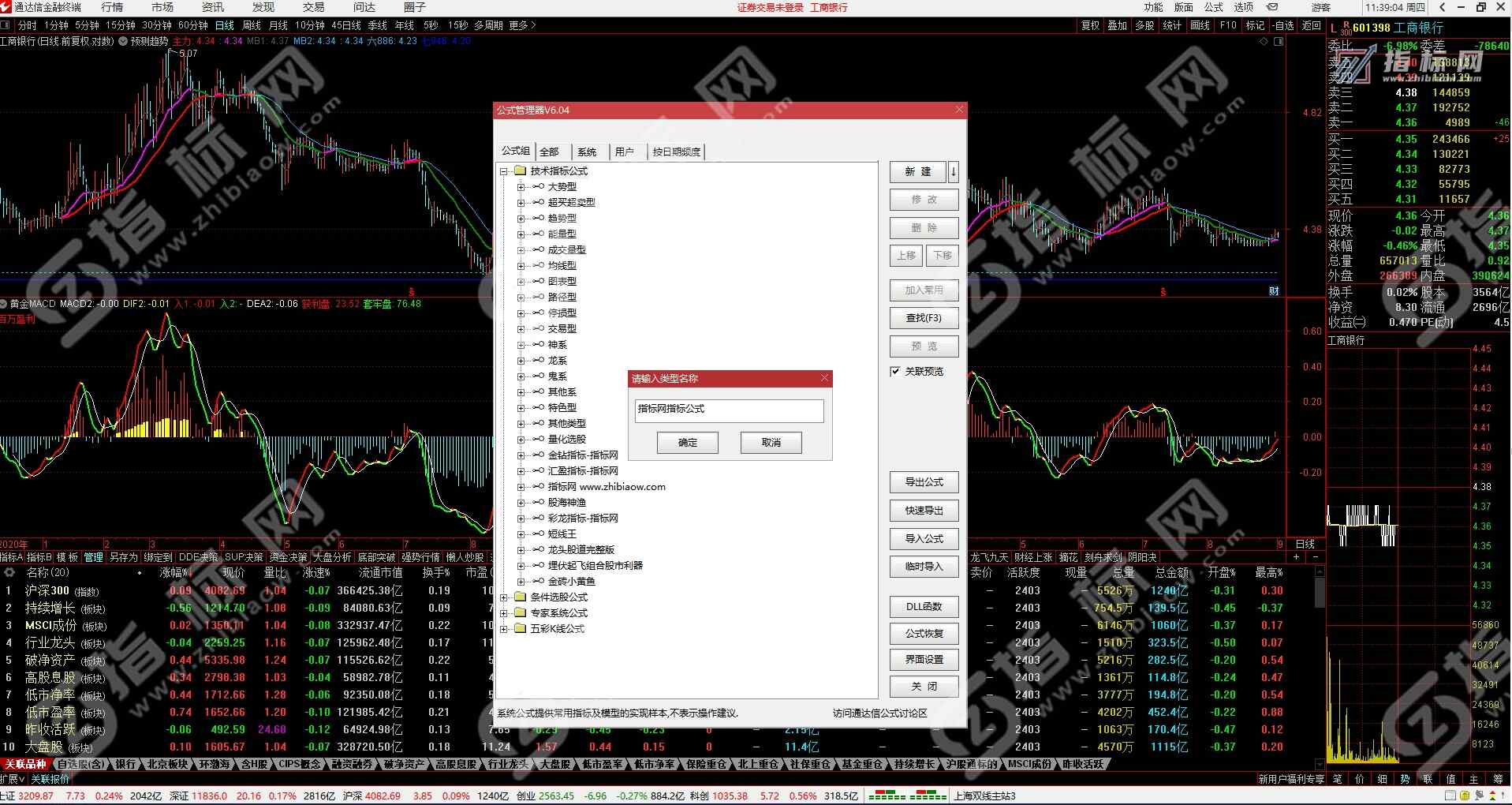Click the 导入公式 button
The height and width of the screenshot is (805, 1512).
(924, 539)
